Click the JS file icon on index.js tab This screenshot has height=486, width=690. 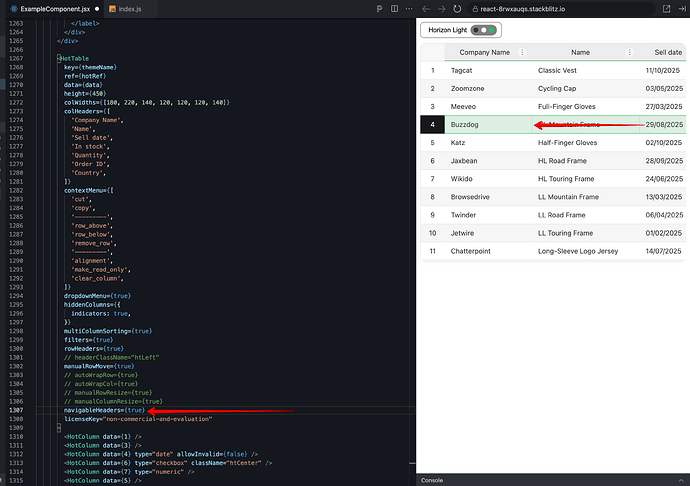[x=112, y=9]
